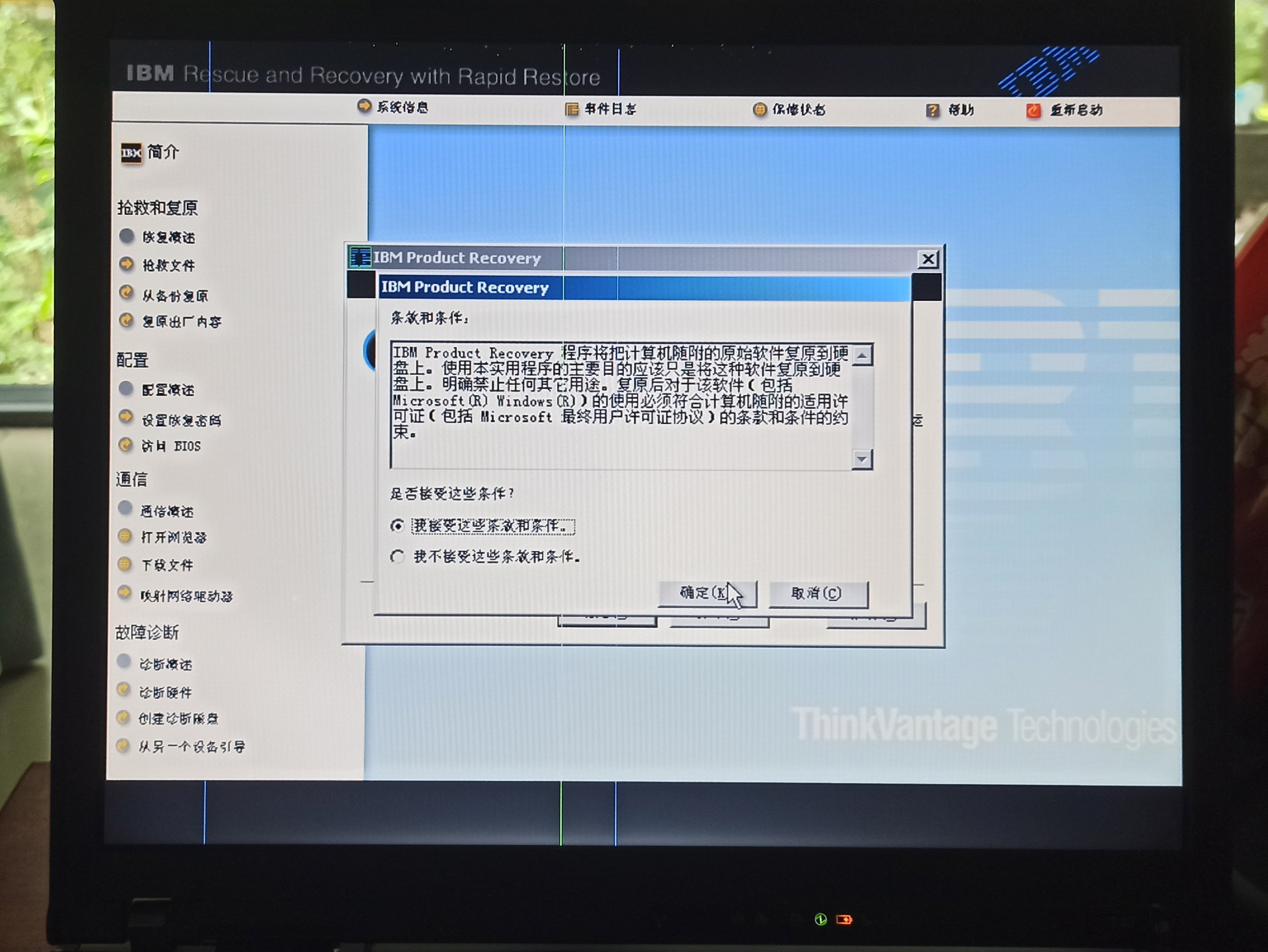Click the 系统信息 arrow icon in top bar
This screenshot has height=952, width=1268.
point(364,106)
